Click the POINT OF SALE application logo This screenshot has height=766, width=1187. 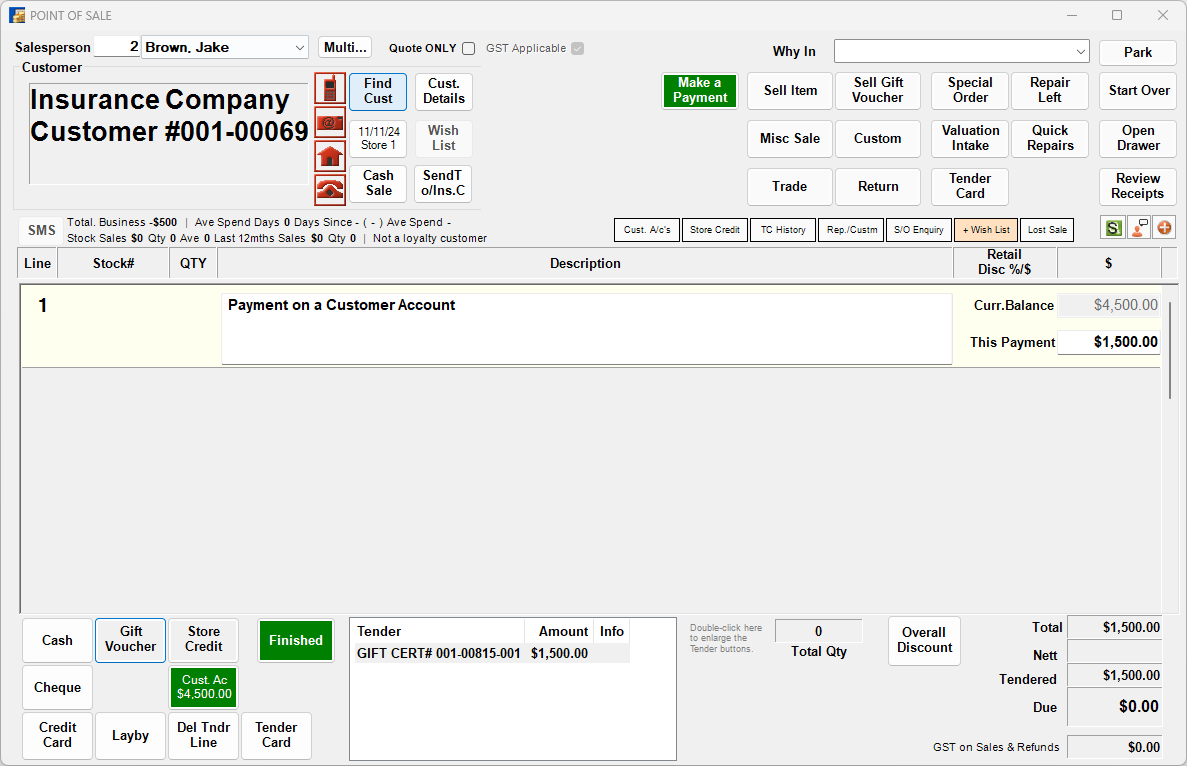click(x=17, y=15)
